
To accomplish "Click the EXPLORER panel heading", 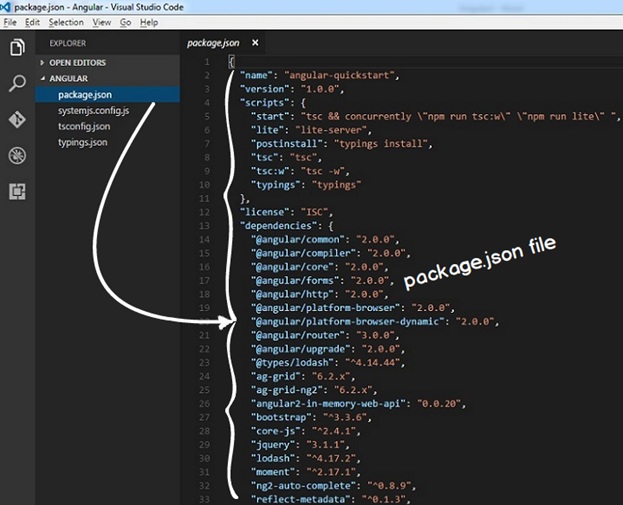I will point(68,43).
